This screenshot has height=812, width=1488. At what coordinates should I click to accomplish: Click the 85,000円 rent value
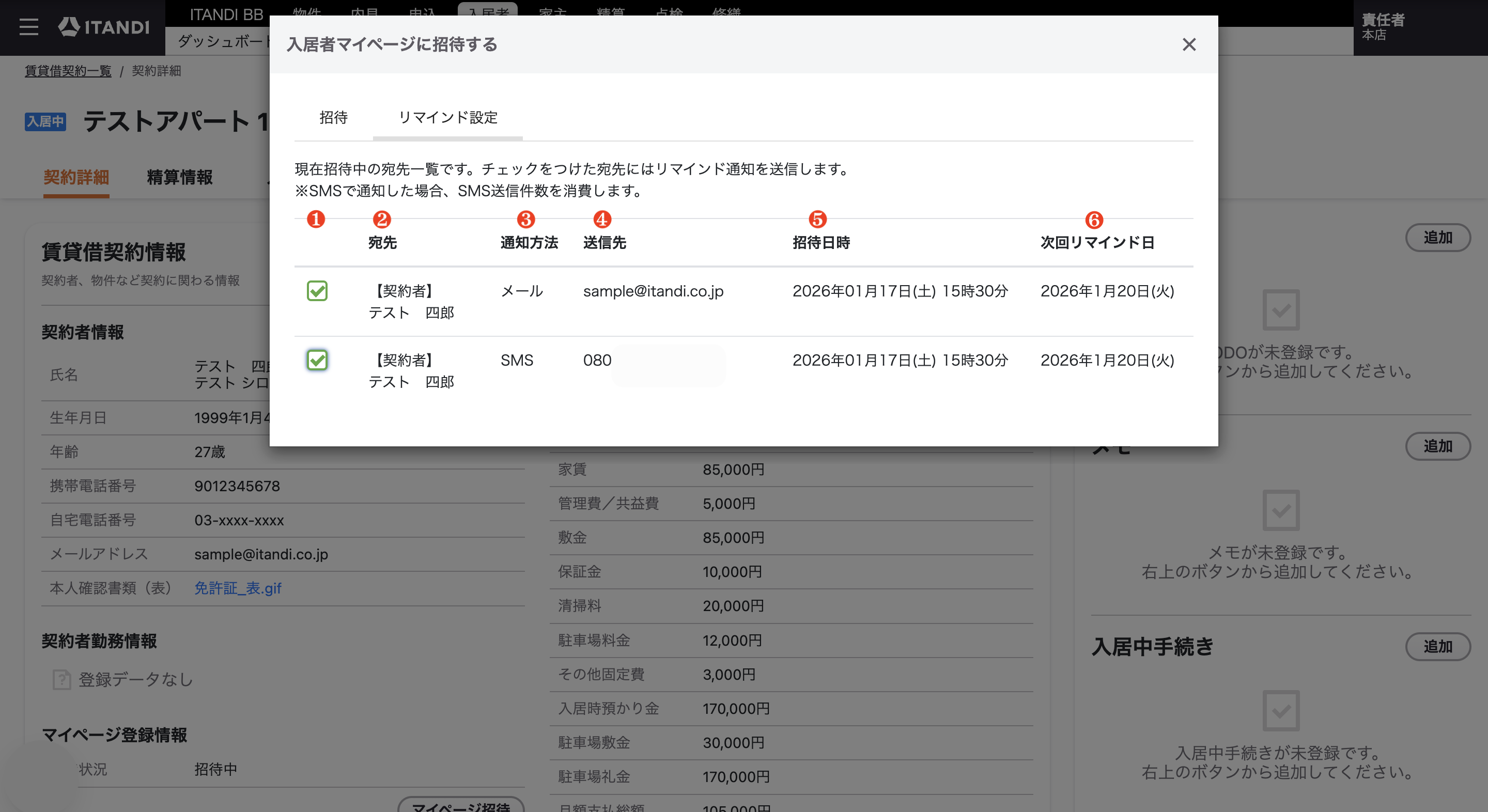click(734, 470)
